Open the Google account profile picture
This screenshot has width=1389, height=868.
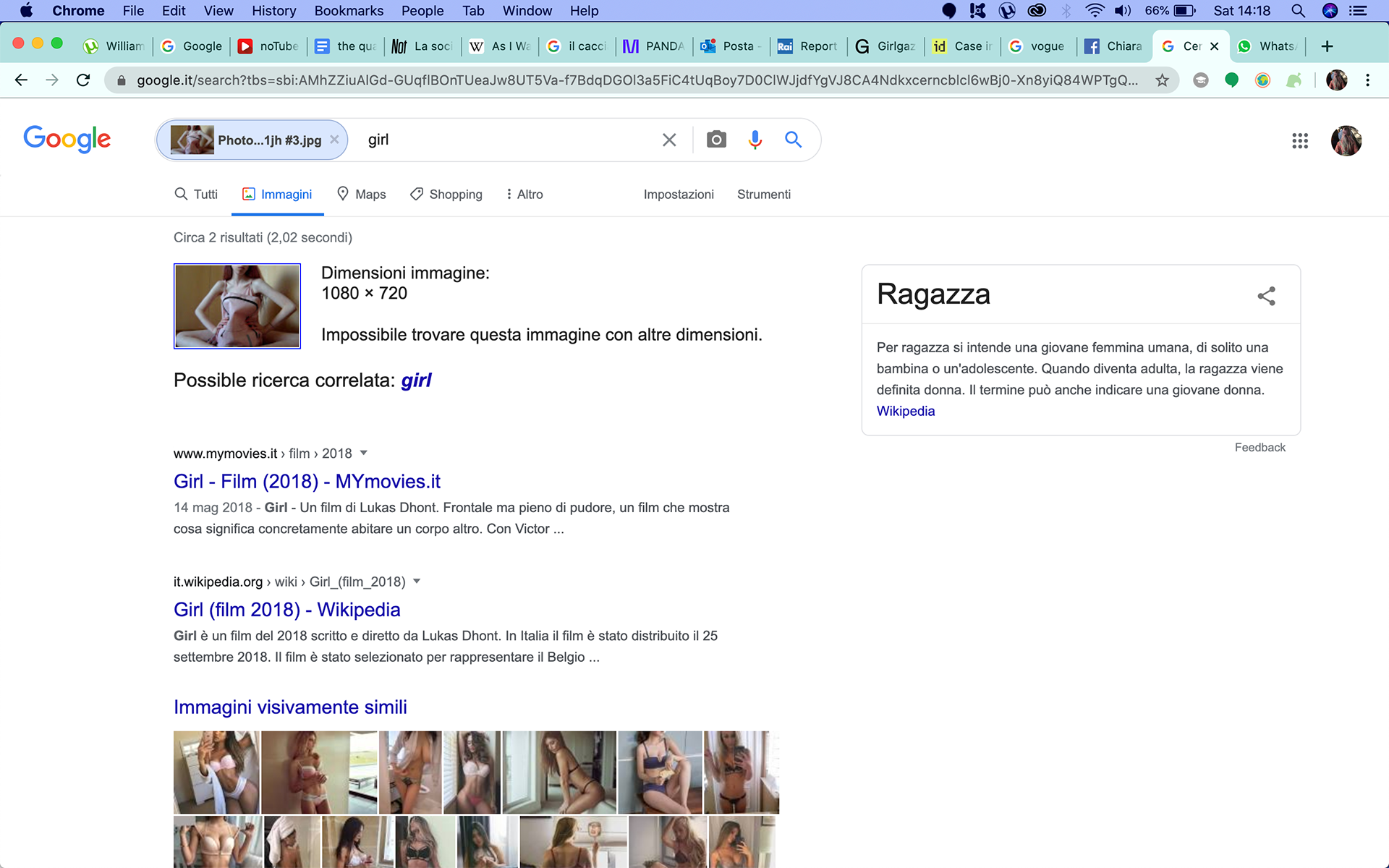(1346, 140)
